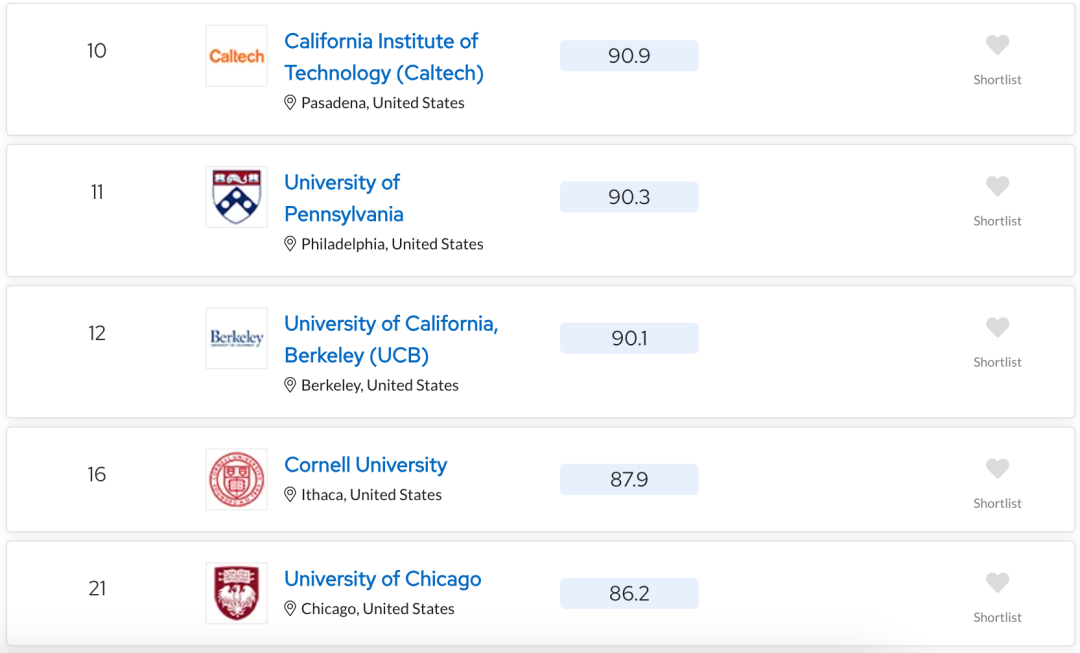The image size is (1080, 653).
Task: Open the University of Chicago crest logo
Action: point(236,593)
